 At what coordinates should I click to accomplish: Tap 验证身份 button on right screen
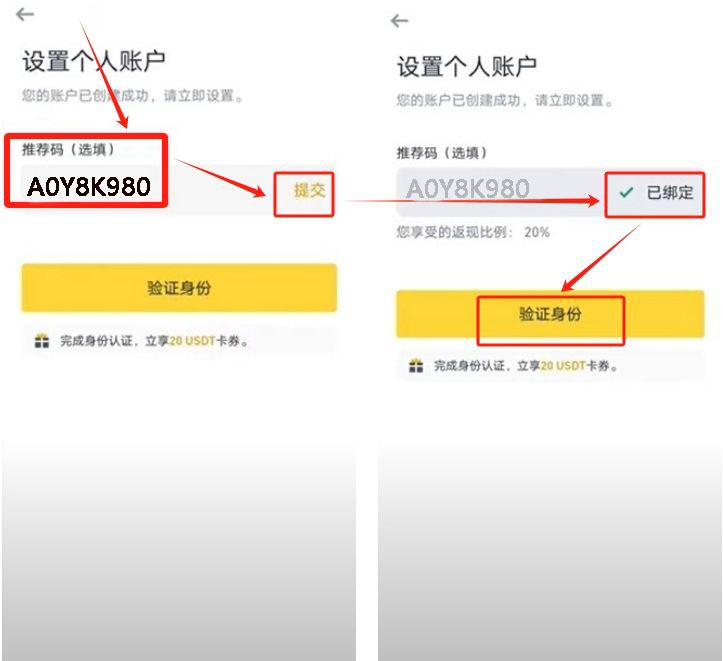point(550,314)
